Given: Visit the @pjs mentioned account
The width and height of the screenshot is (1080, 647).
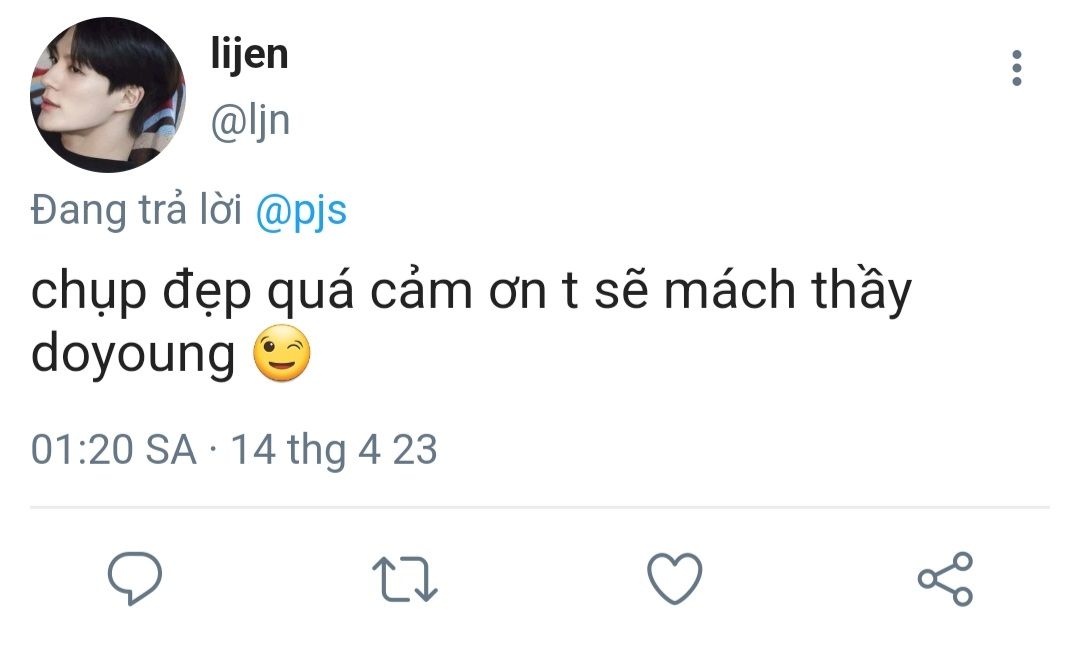Looking at the screenshot, I should point(301,211).
